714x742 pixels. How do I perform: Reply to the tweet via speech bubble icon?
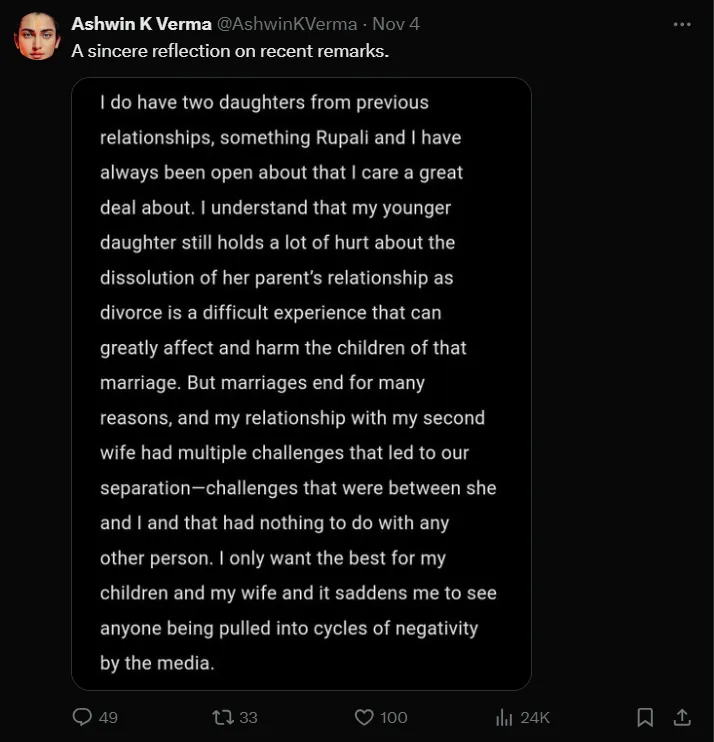(83, 717)
